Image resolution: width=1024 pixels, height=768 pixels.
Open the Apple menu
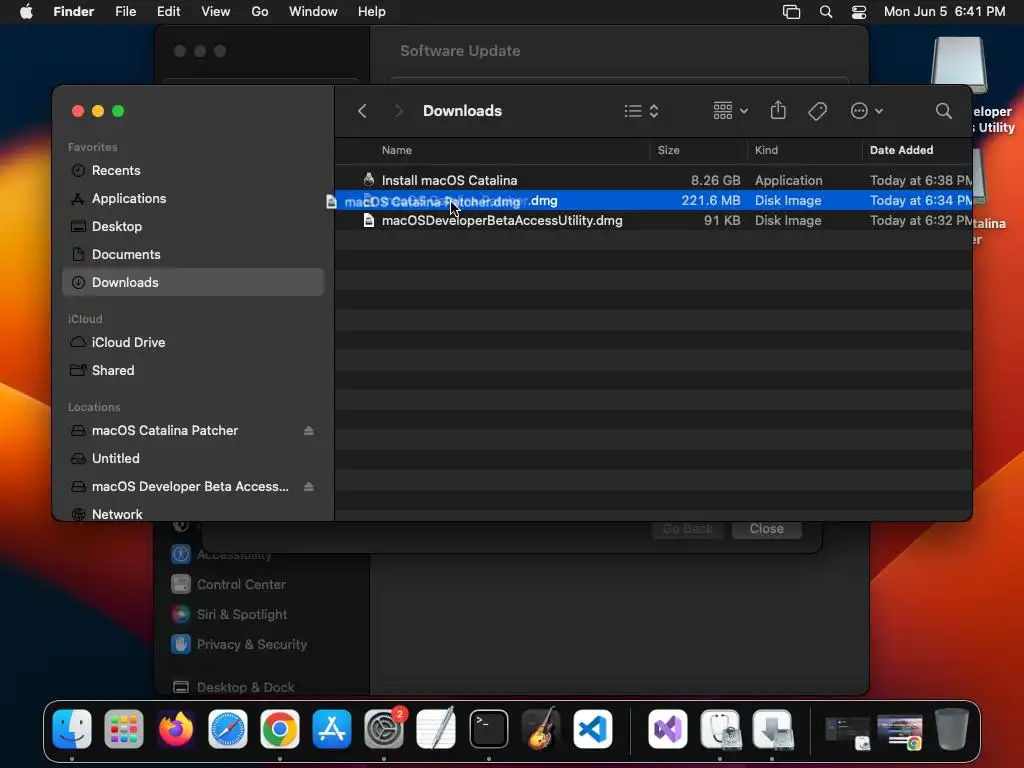click(x=26, y=12)
